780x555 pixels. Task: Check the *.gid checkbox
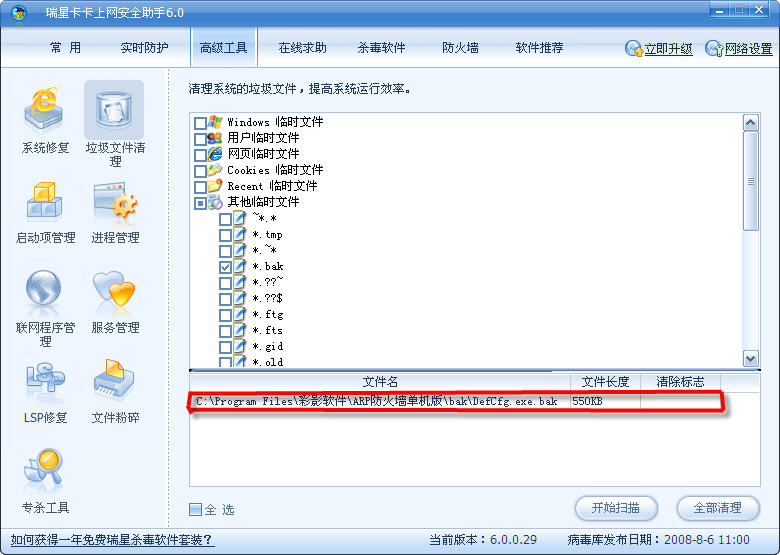225,347
